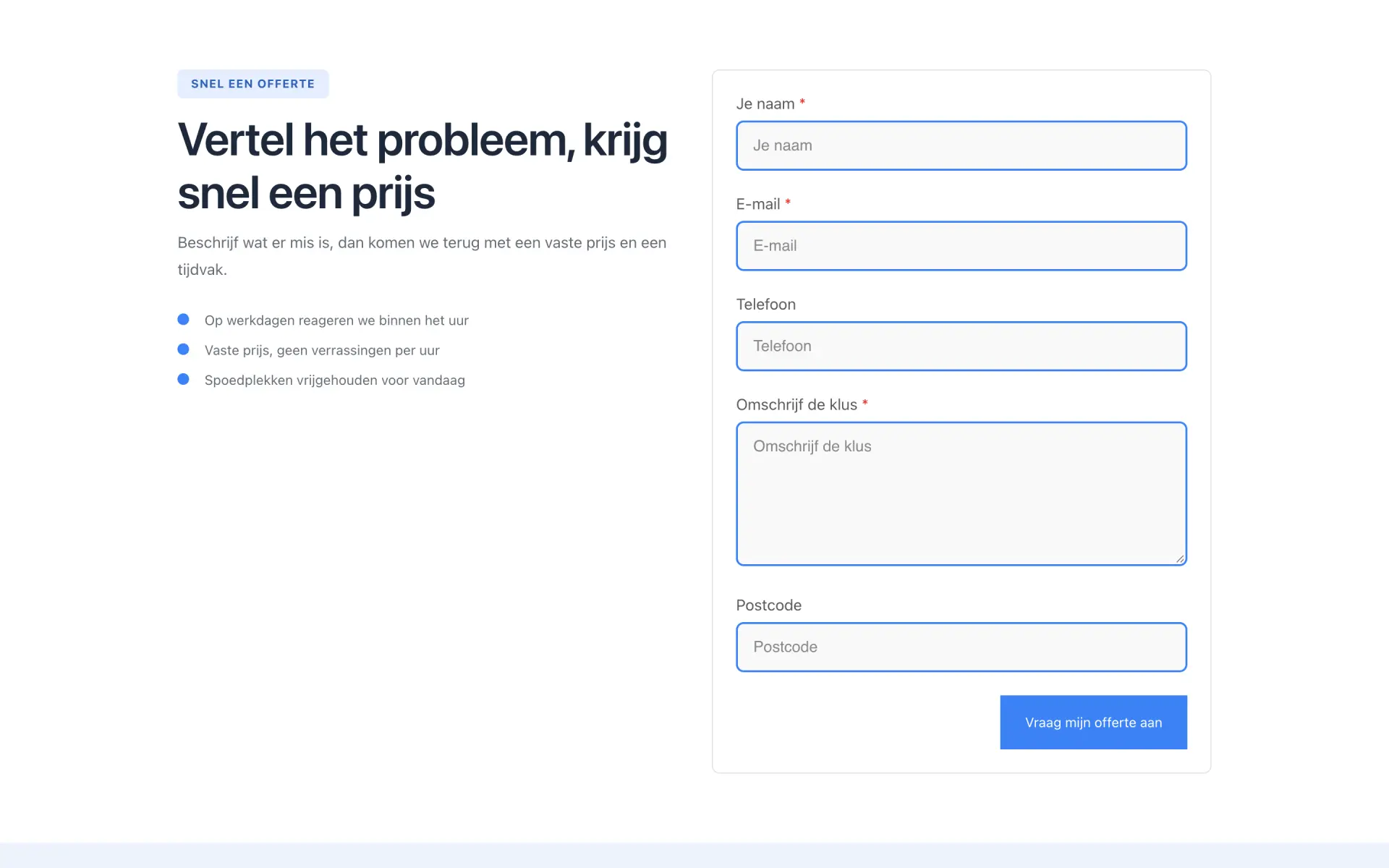Click the blue bullet beside Spoedplekken
The height and width of the screenshot is (868, 1389).
(x=184, y=379)
